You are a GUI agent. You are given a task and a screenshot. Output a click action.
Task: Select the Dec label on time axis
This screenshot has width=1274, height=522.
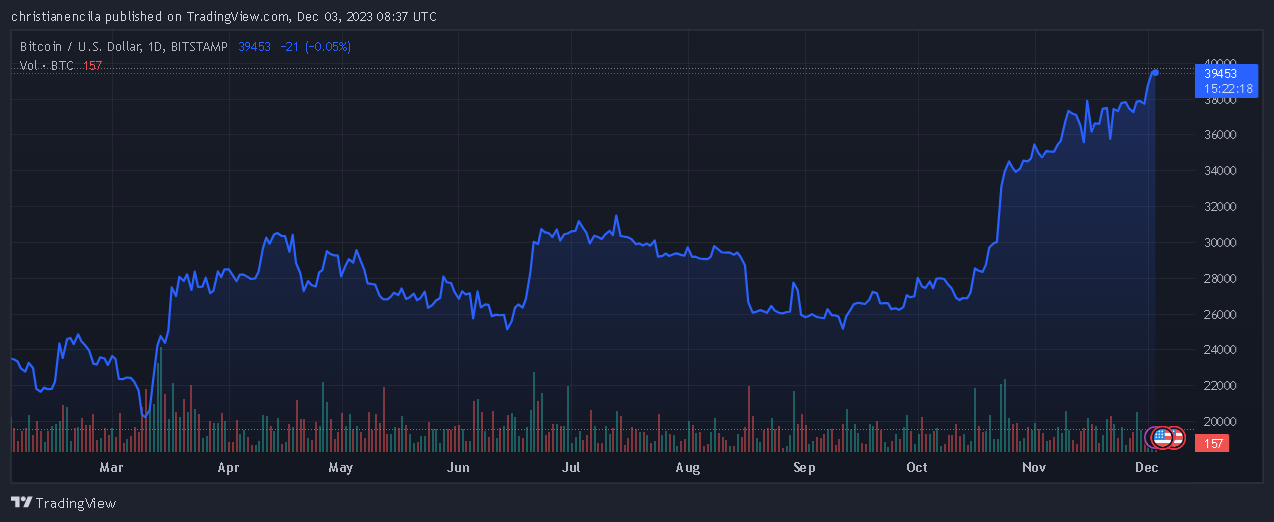pyautogui.click(x=1147, y=467)
